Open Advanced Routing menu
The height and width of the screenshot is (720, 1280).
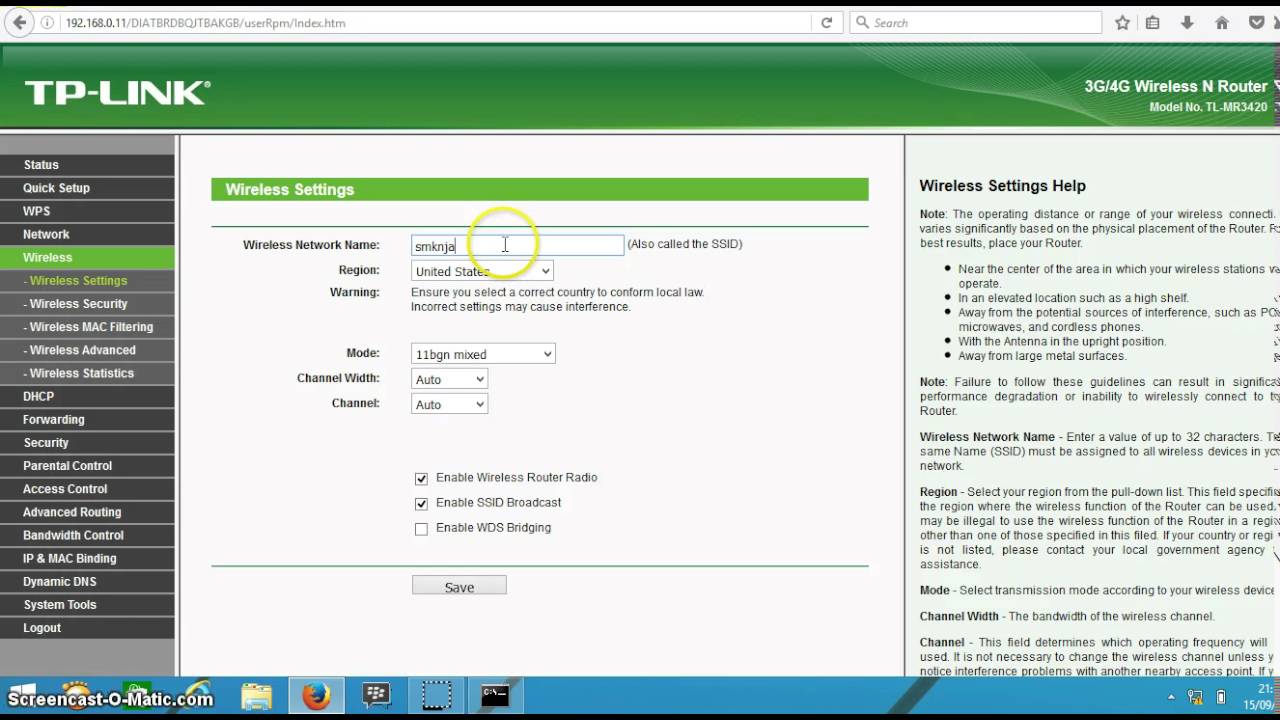tap(87, 511)
